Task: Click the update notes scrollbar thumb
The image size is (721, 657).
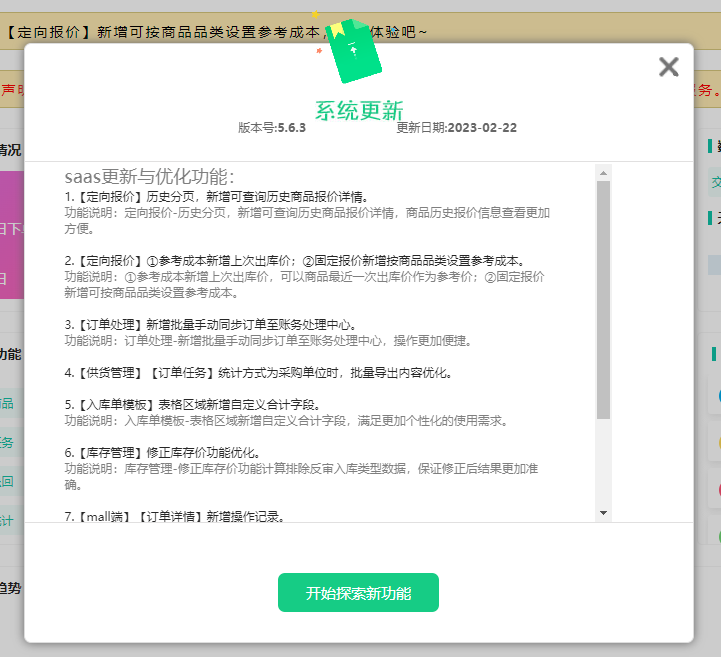Action: (x=603, y=300)
